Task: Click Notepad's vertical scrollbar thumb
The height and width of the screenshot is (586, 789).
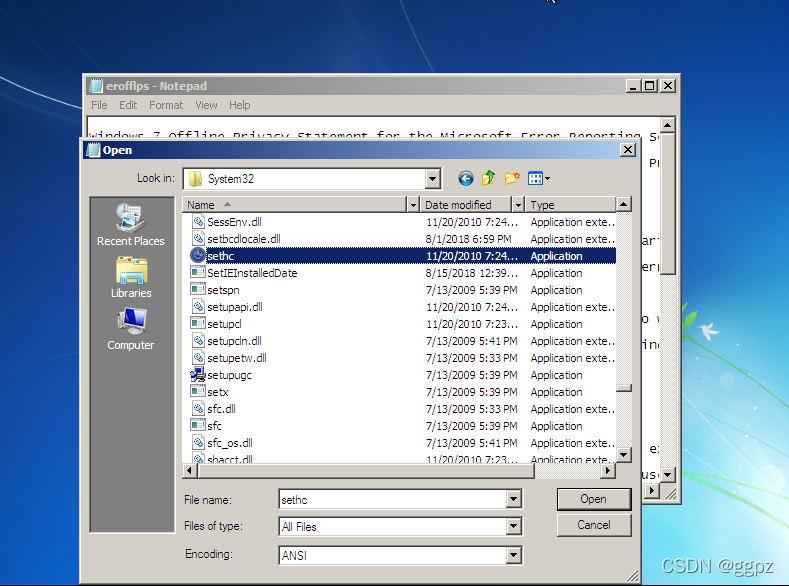Action: coord(668,204)
